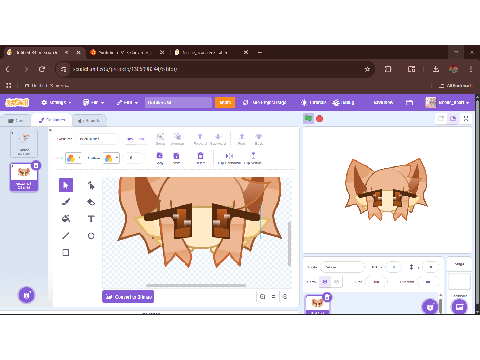Move selection Backward one layer
This screenshot has height=360, width=480.
point(218,139)
